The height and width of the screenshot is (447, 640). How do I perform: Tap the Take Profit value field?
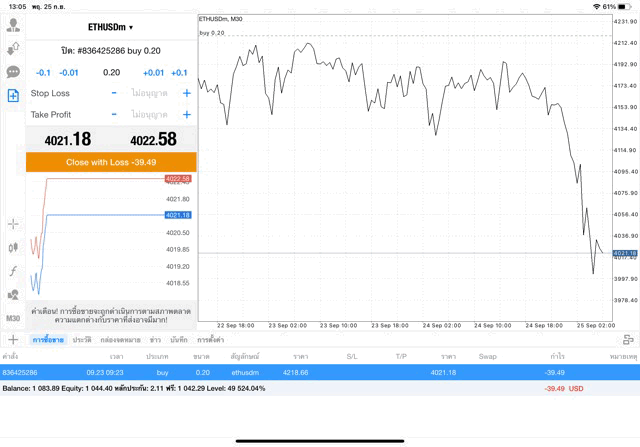coord(150,115)
